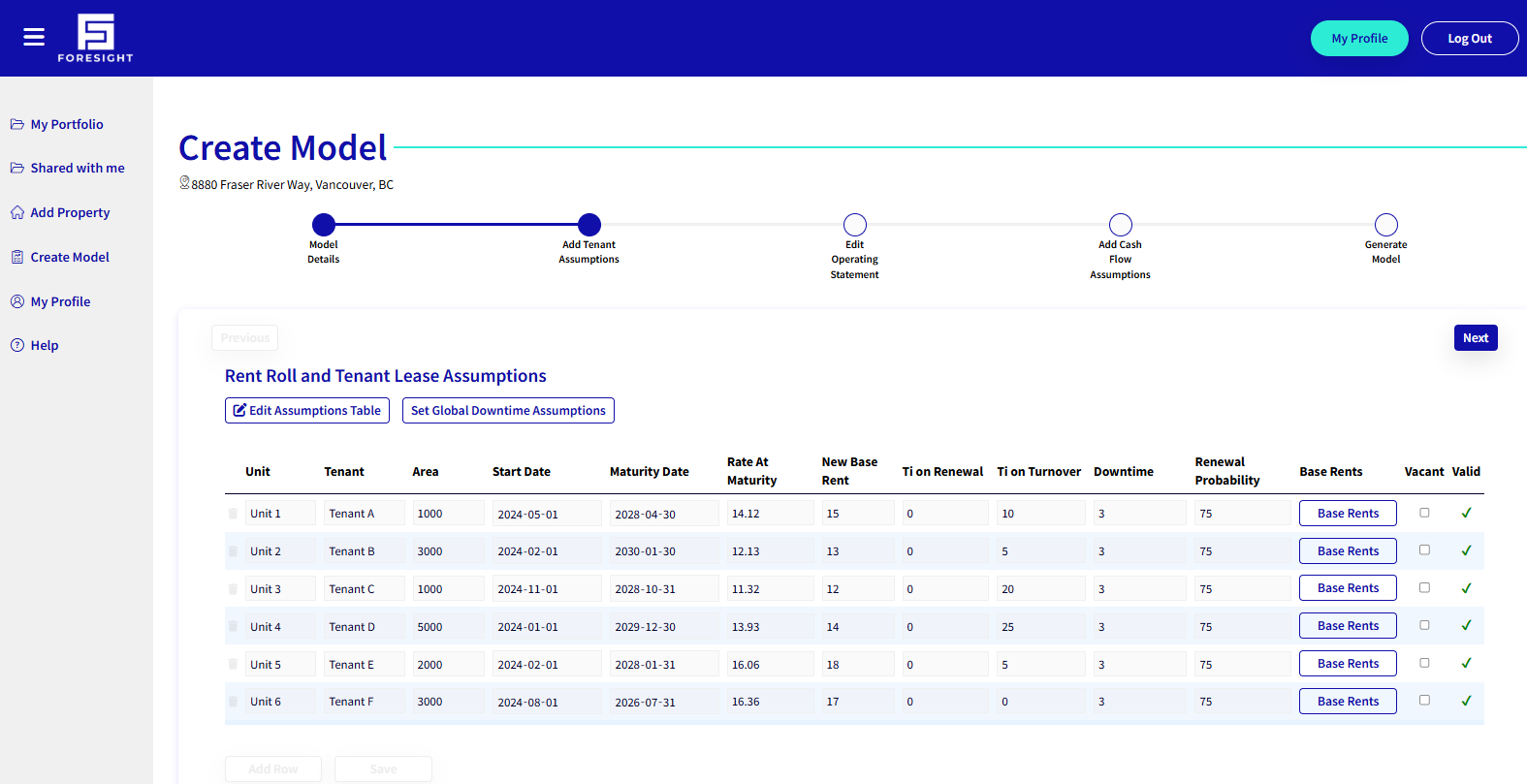Click Edit Assumptions Table button
Image resolution: width=1527 pixels, height=784 pixels.
tap(307, 411)
